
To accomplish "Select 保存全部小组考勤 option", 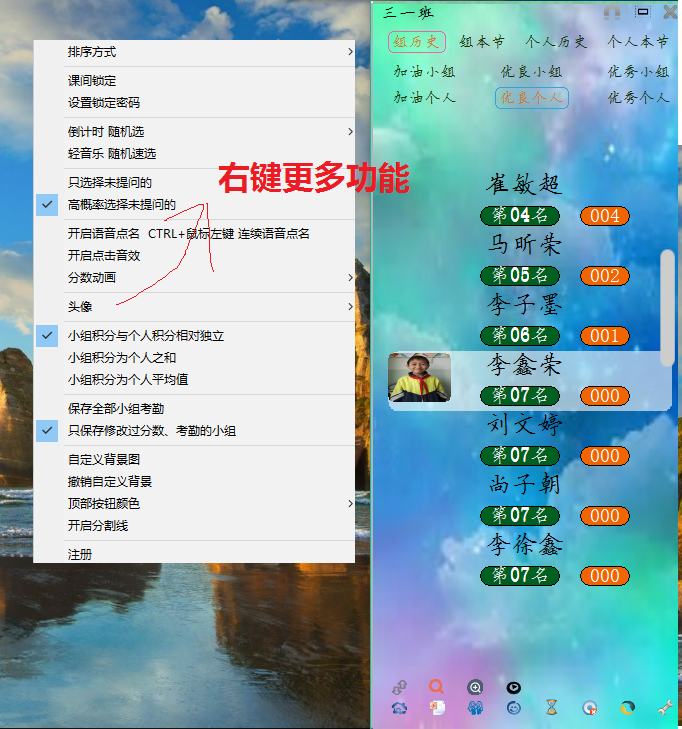I will [x=195, y=409].
